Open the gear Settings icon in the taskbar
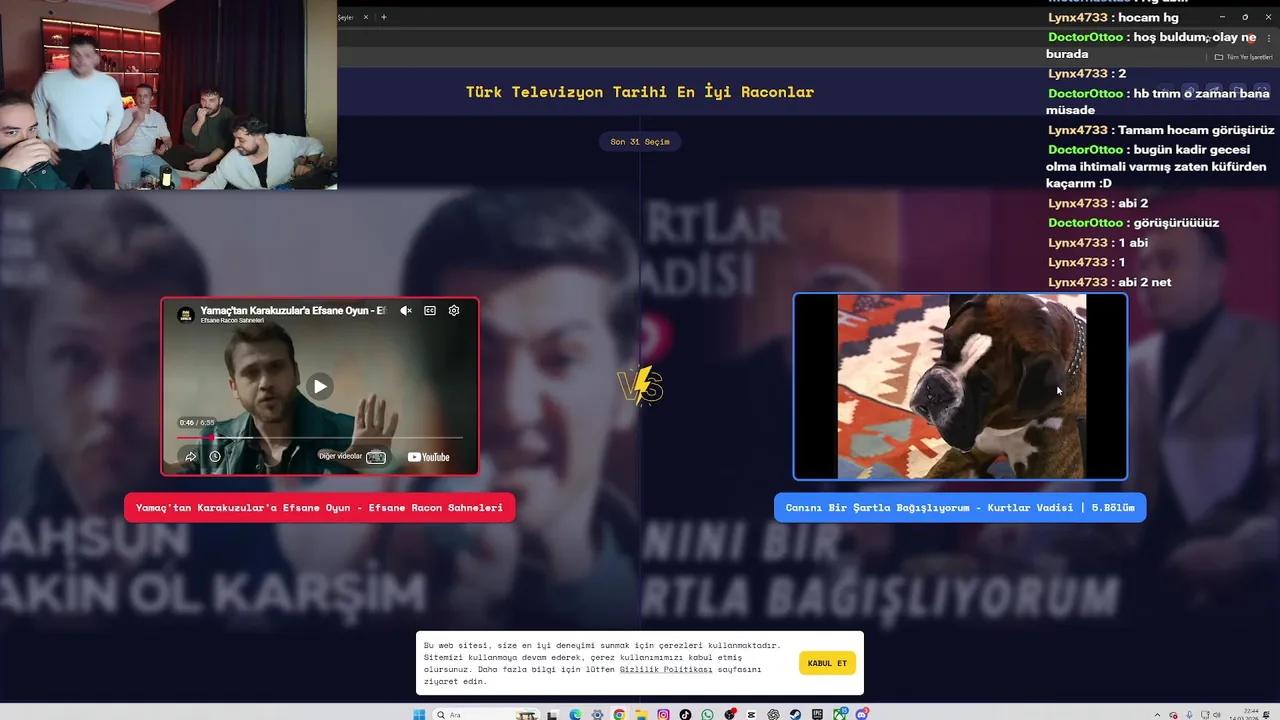Image resolution: width=1280 pixels, height=720 pixels. 597,714
